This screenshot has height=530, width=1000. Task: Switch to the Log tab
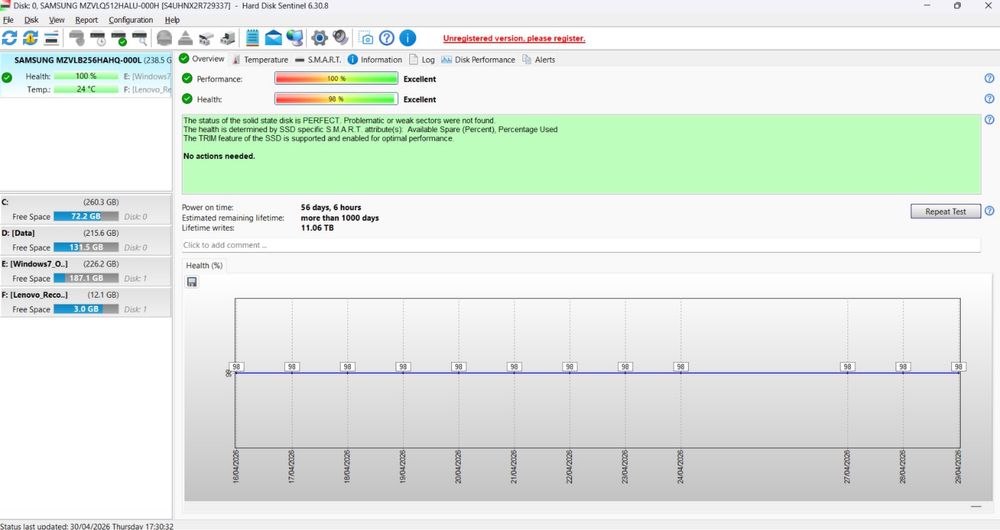click(422, 59)
